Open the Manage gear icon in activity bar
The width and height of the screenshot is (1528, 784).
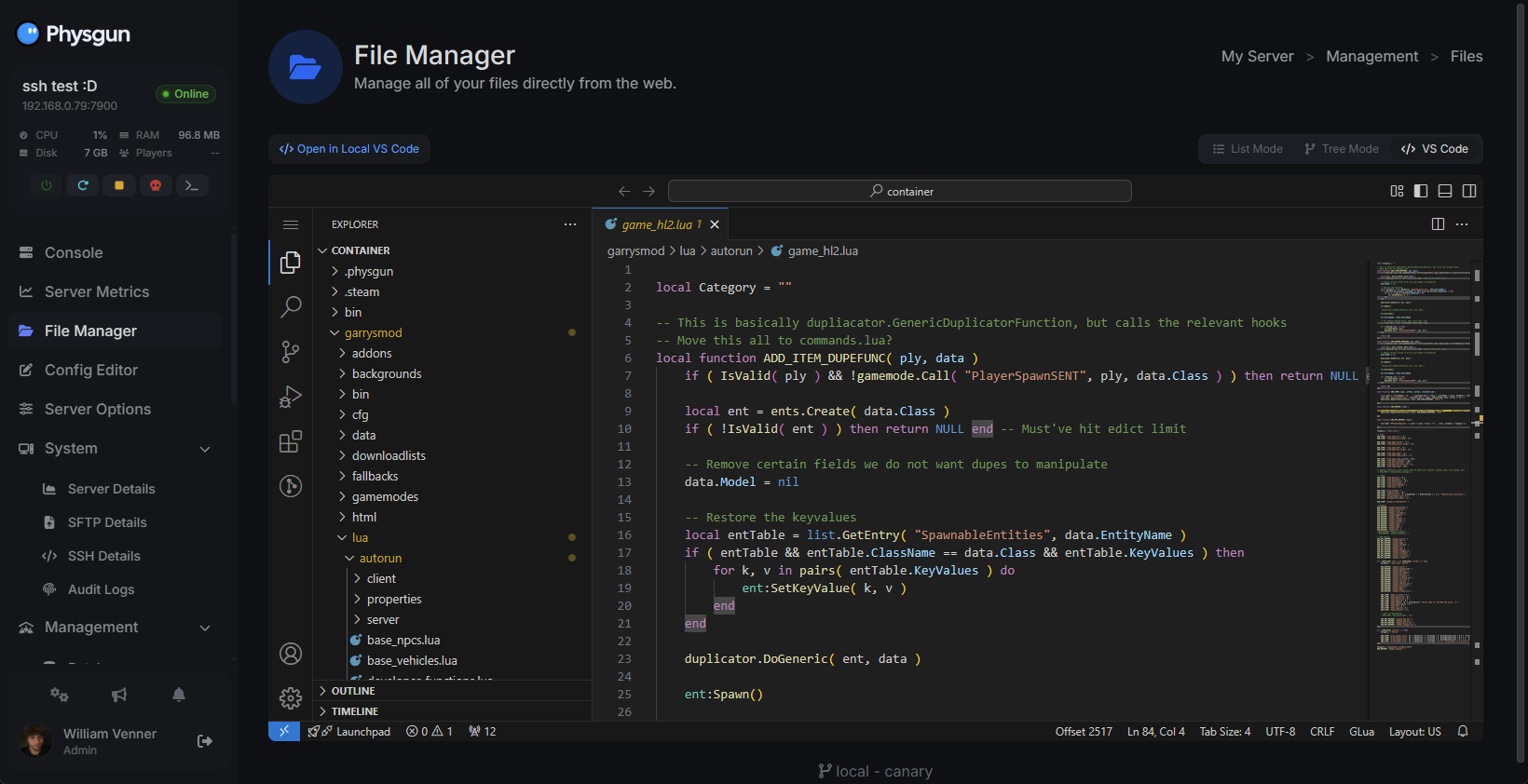point(291,698)
